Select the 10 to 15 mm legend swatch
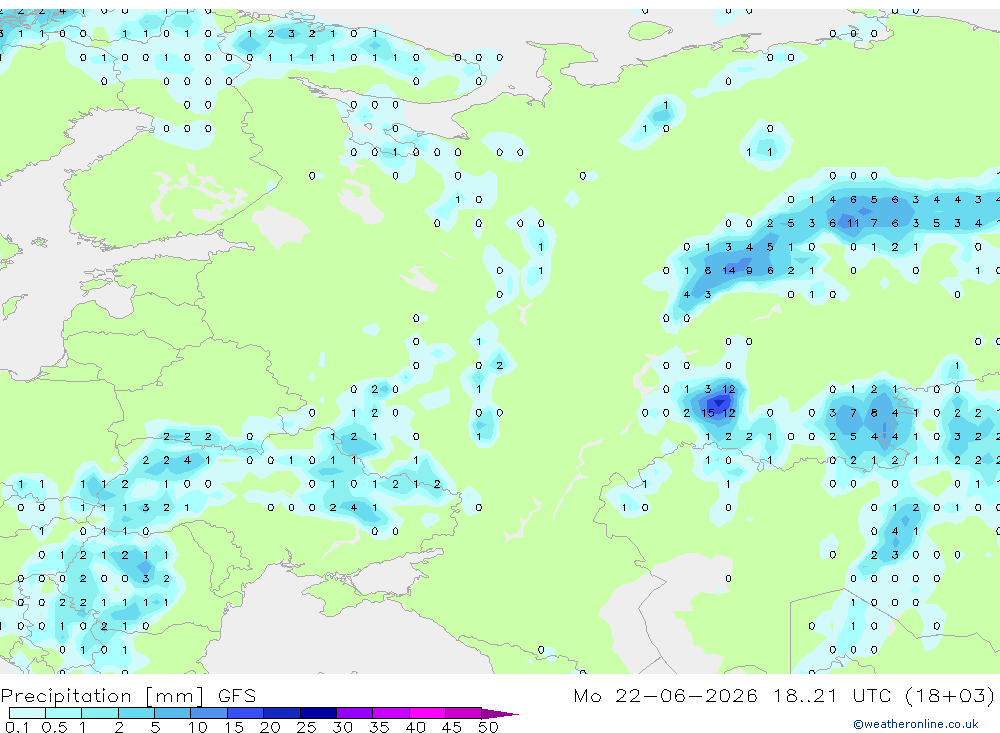The image size is (1000, 733). coord(209,713)
